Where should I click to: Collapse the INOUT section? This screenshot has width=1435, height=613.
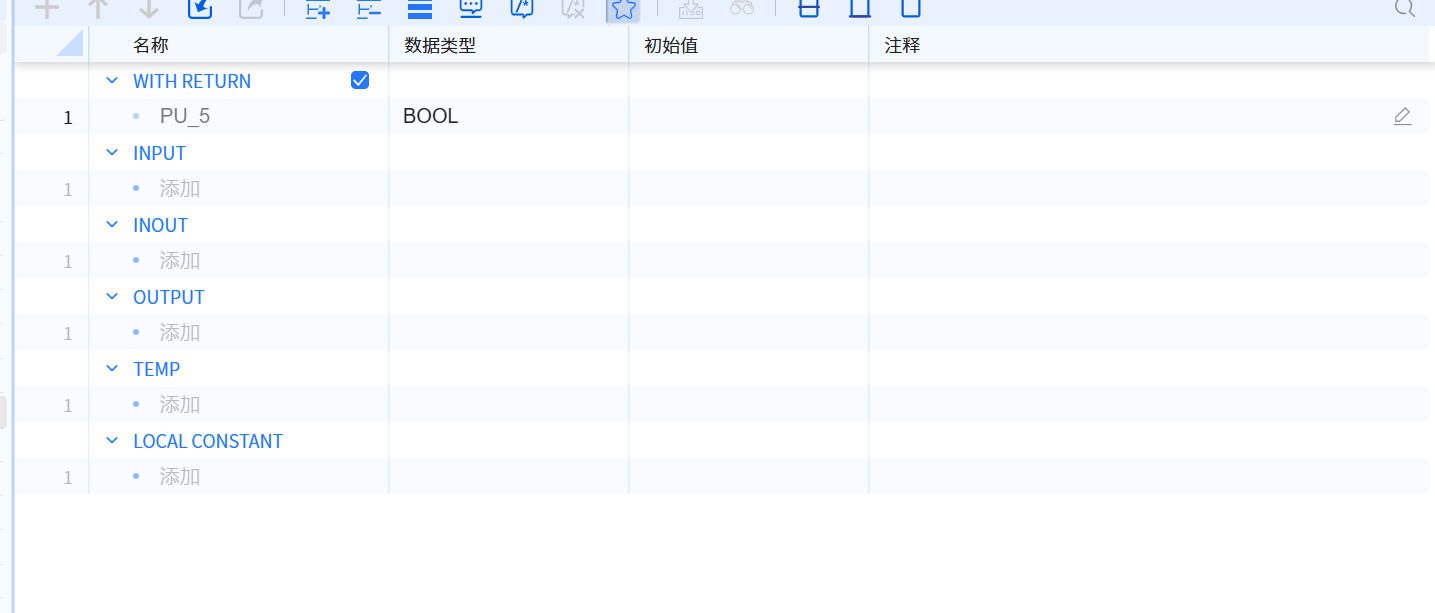click(112, 225)
